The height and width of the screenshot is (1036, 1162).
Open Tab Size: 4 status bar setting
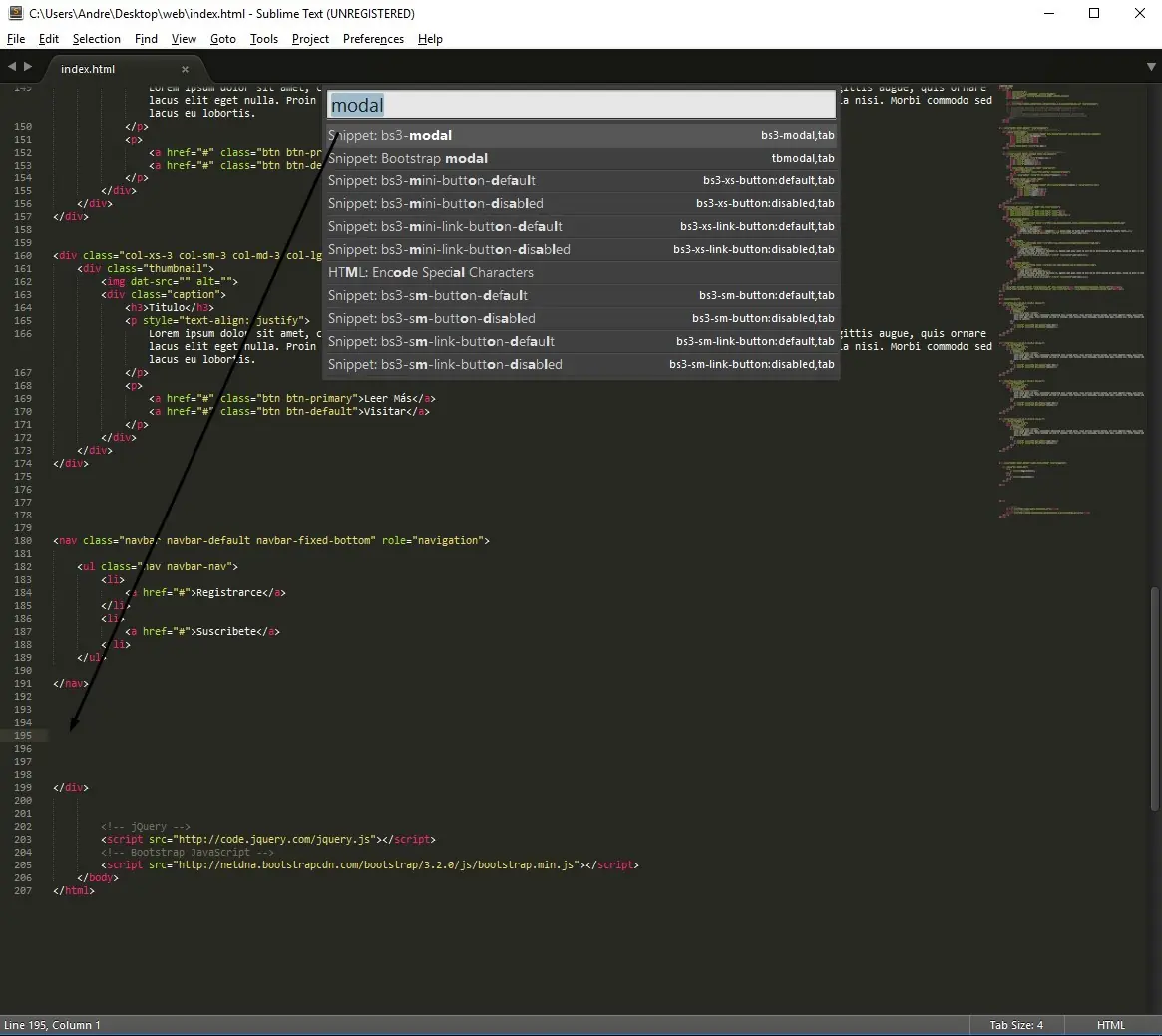tap(1016, 1025)
